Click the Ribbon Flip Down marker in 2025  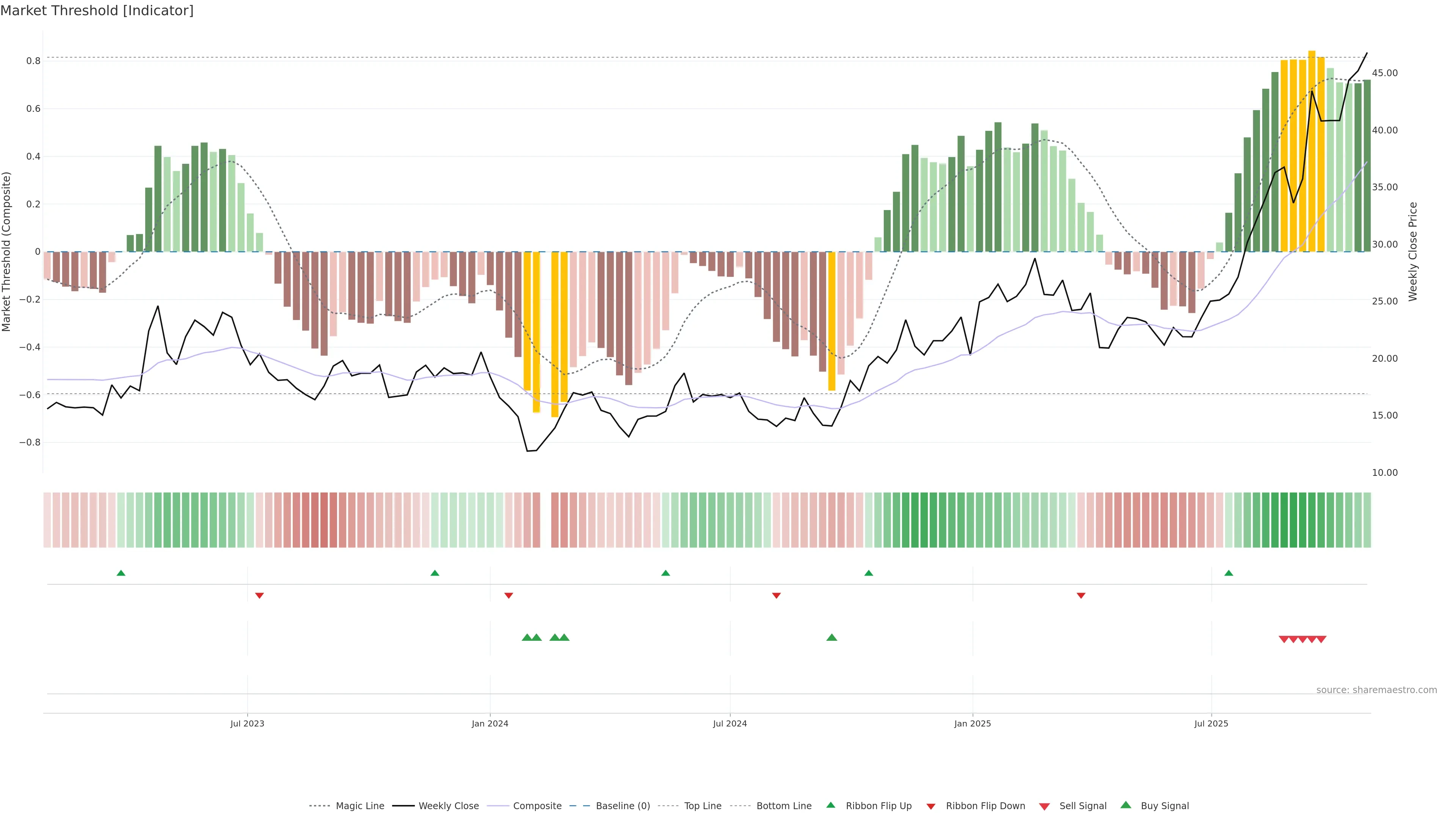coord(1081,595)
